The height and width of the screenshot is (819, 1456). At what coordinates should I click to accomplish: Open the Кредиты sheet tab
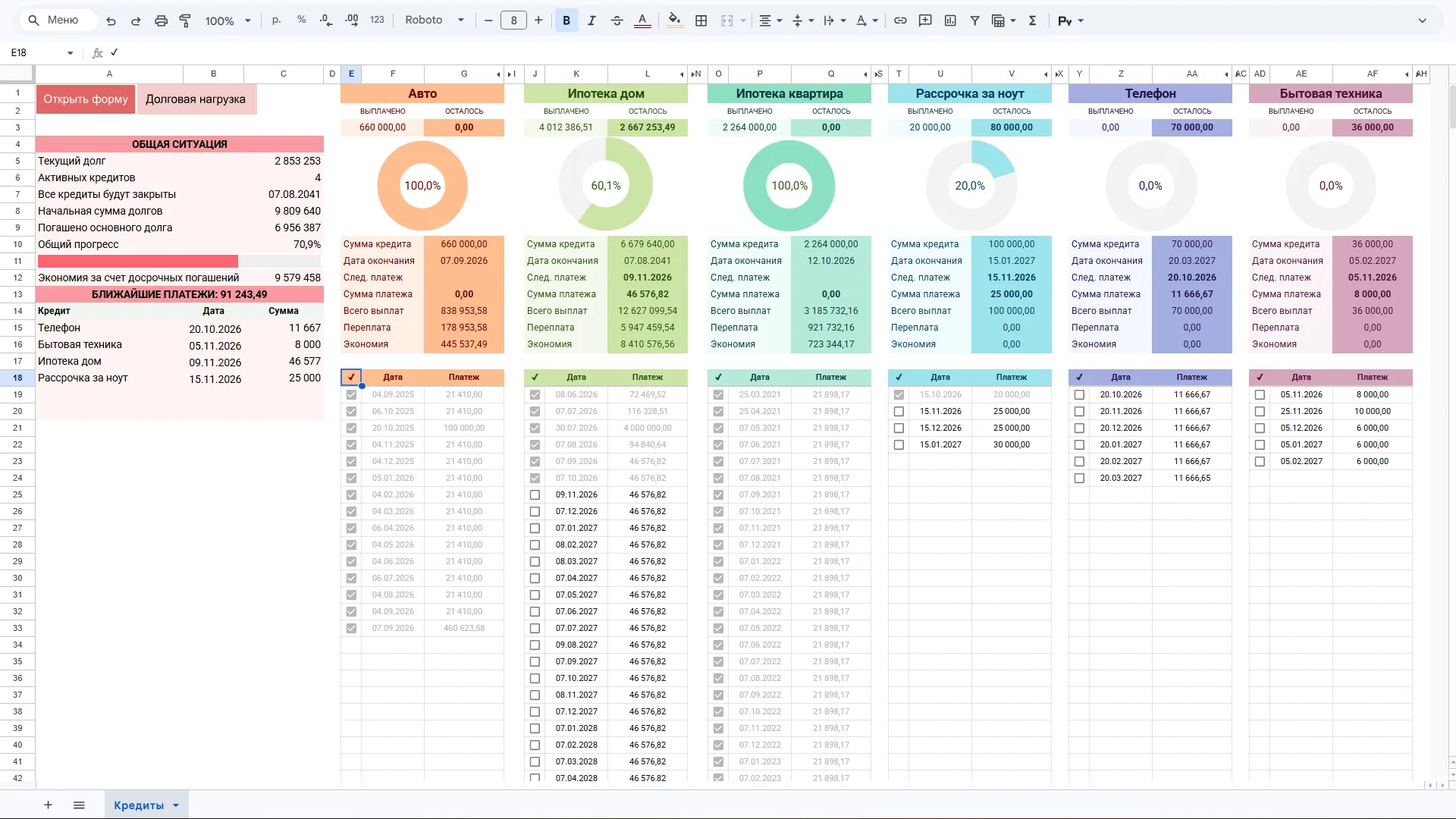tap(146, 805)
